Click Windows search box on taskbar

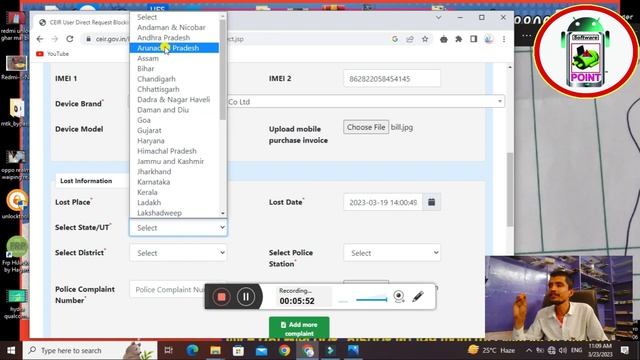coord(90,350)
